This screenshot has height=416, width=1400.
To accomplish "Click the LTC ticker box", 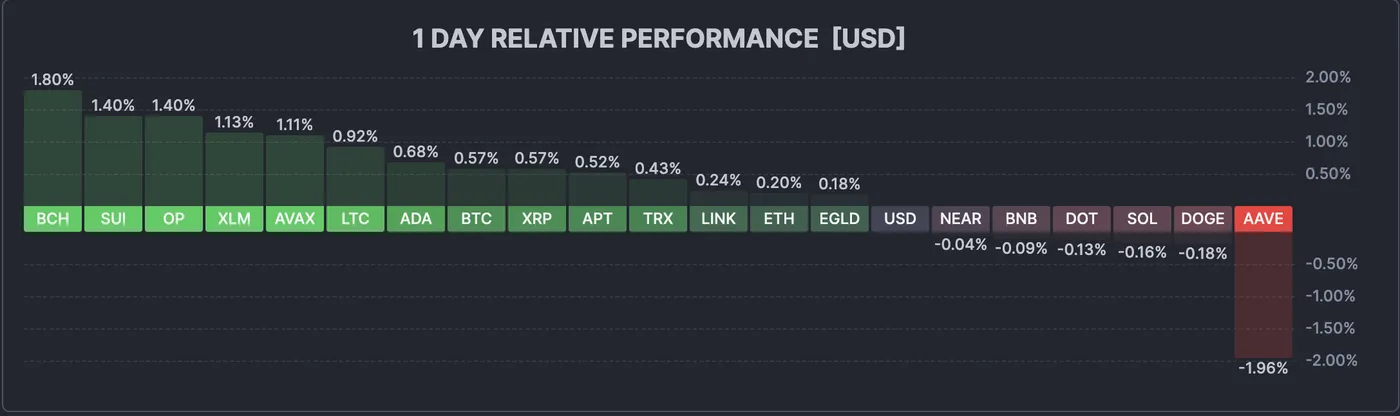I will click(355, 219).
